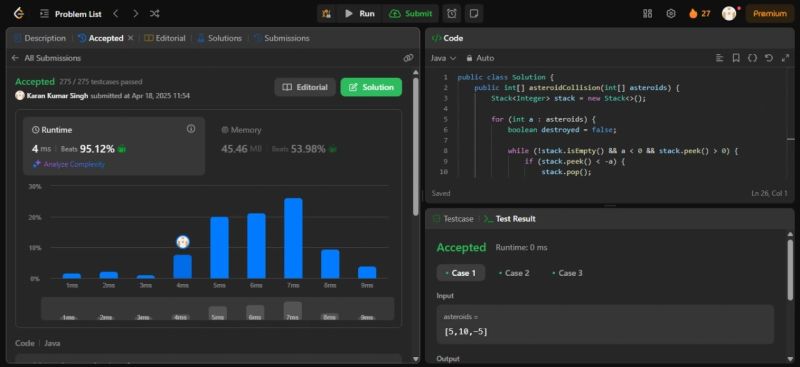Click the Premium button
Screen dimensions: 800x367
[770, 14]
